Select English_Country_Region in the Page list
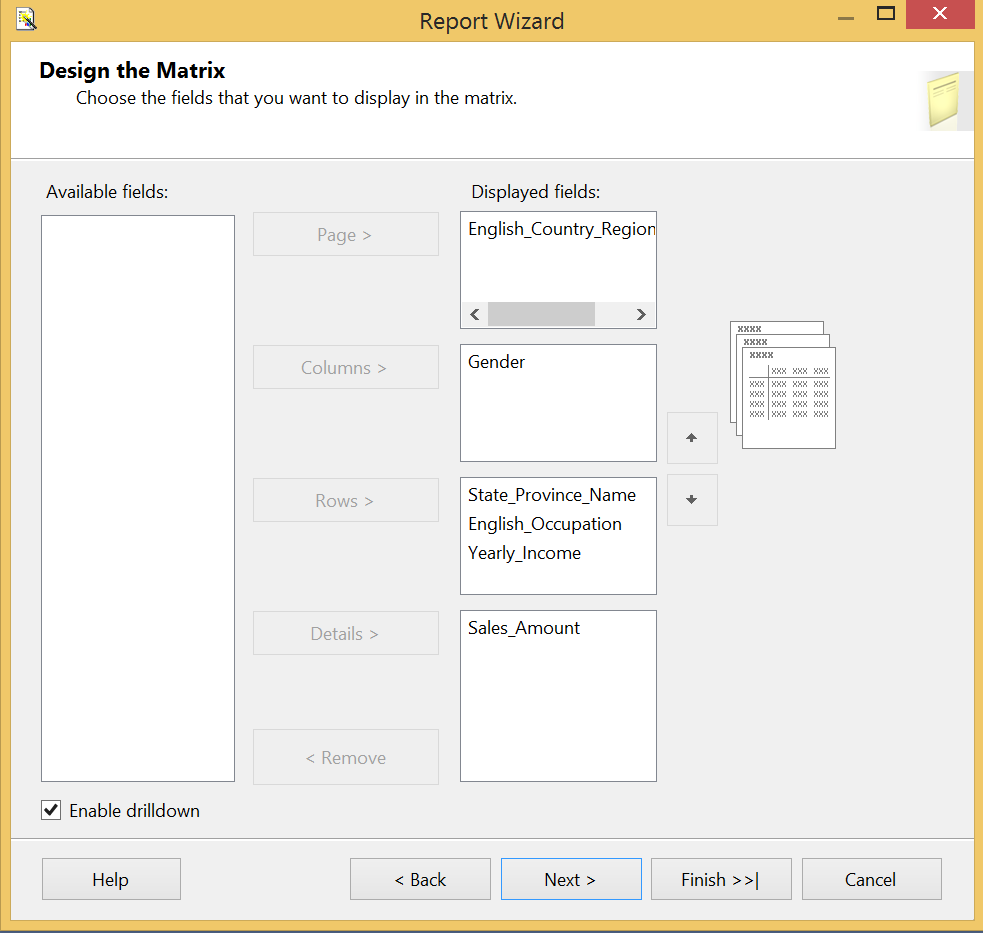 click(x=560, y=229)
